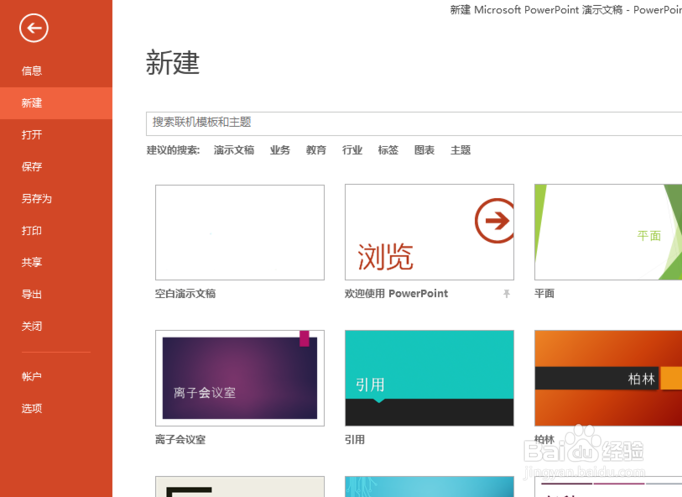
Task: Search suggested term 主题
Action: [x=461, y=150]
